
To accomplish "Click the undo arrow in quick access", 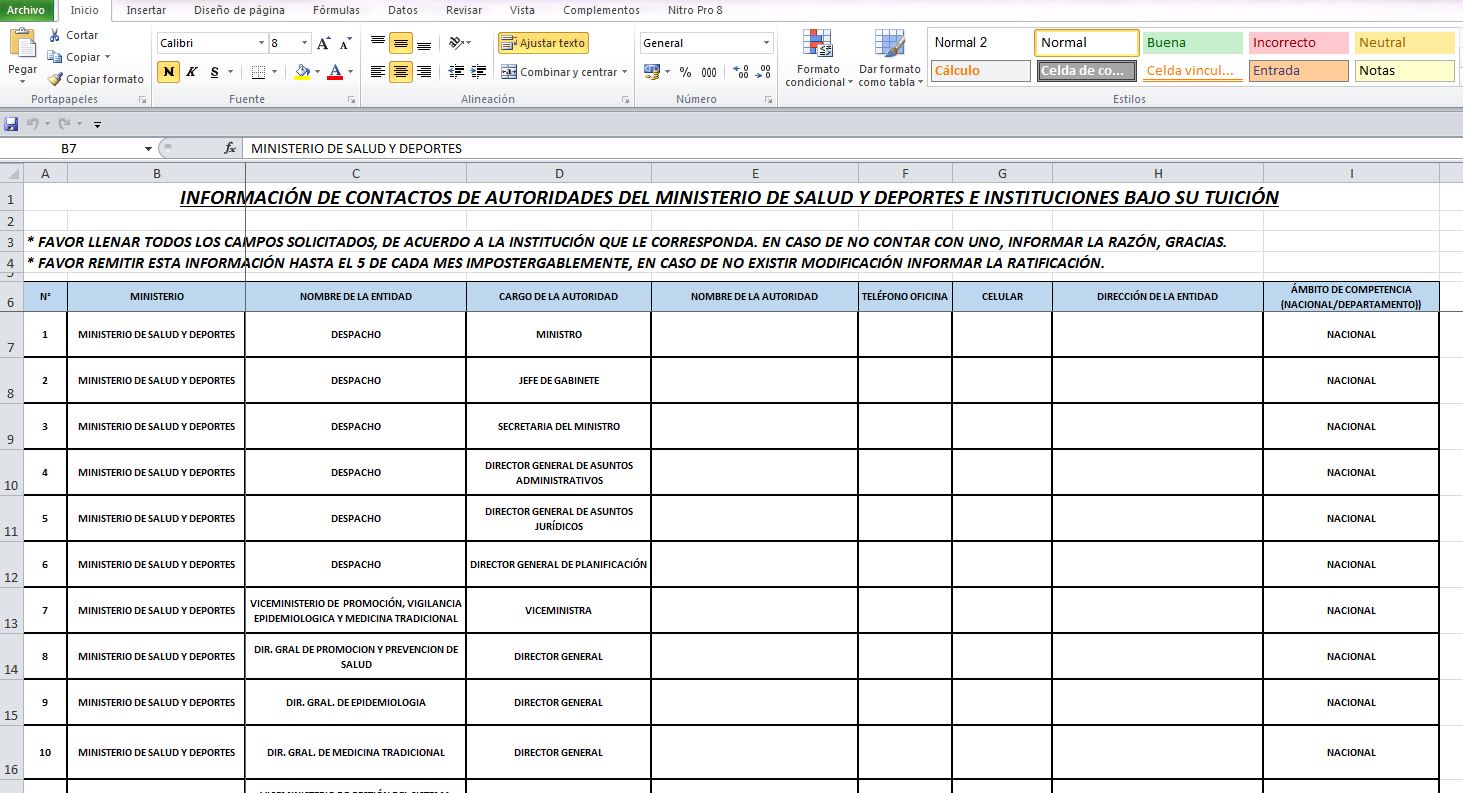I will (32, 124).
